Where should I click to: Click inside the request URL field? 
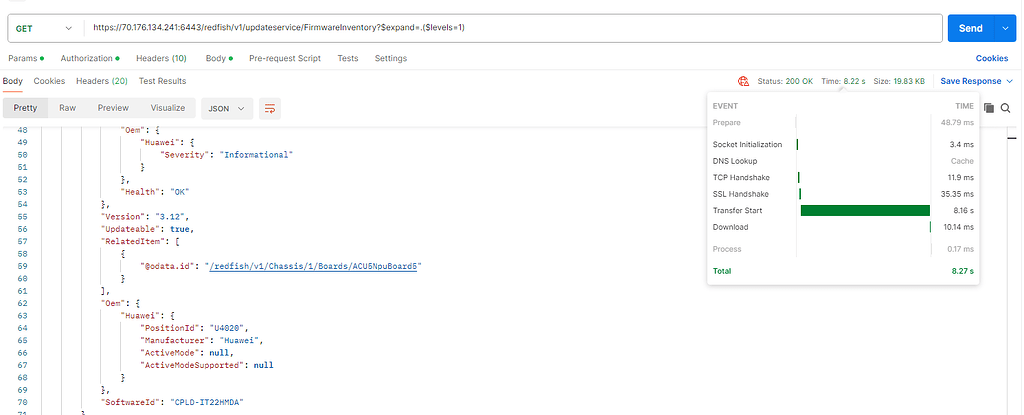click(500, 28)
